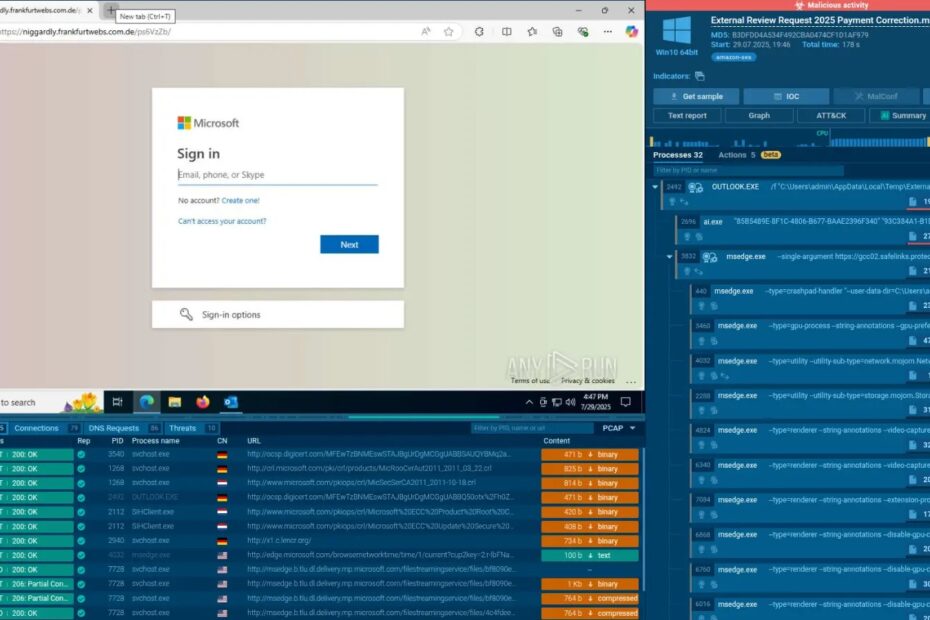
Task: Switch to the Processes 32 tab
Action: (677, 155)
